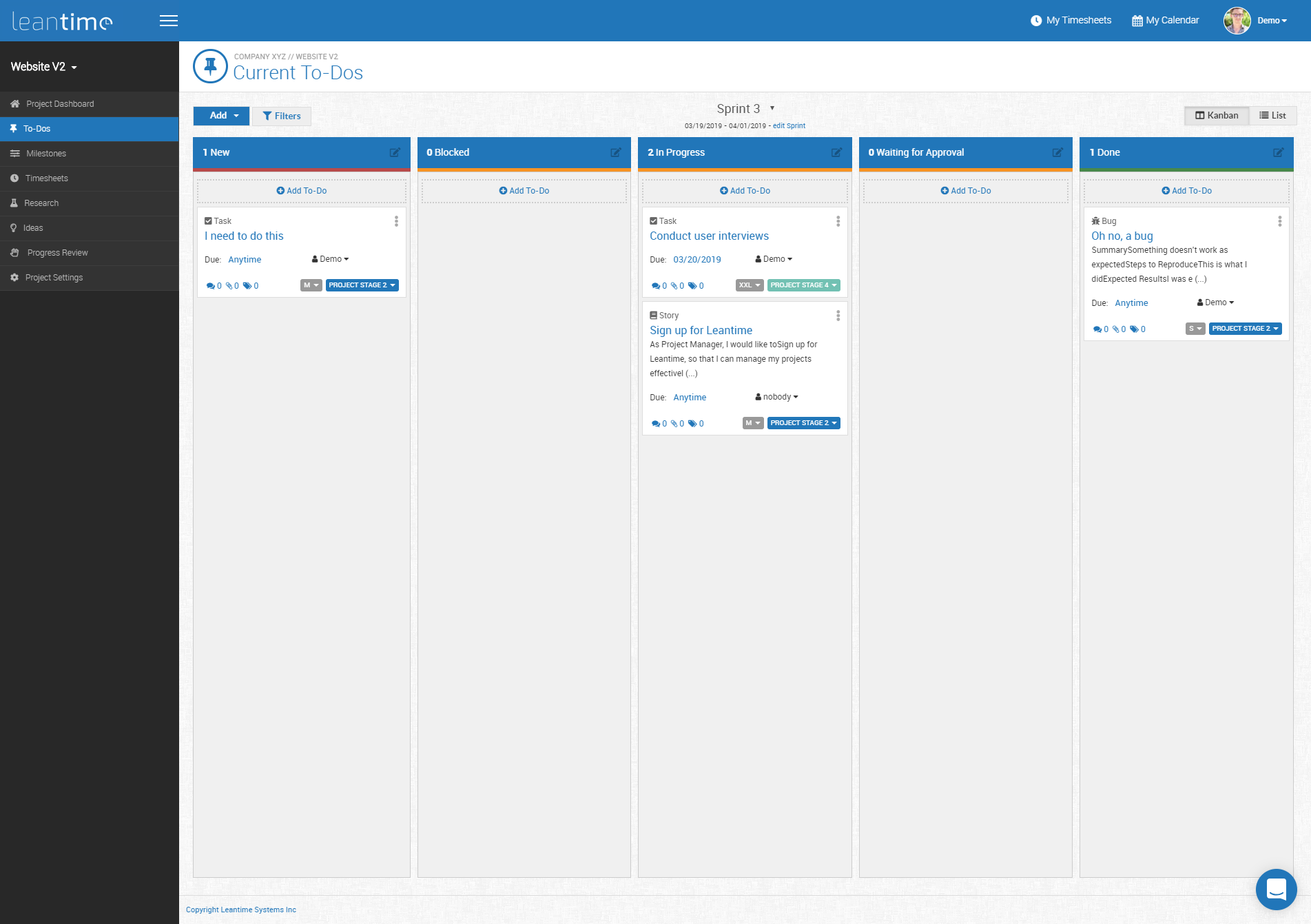1311x924 pixels.
Task: View attachments on 'Conduct user interviews'
Action: point(677,286)
